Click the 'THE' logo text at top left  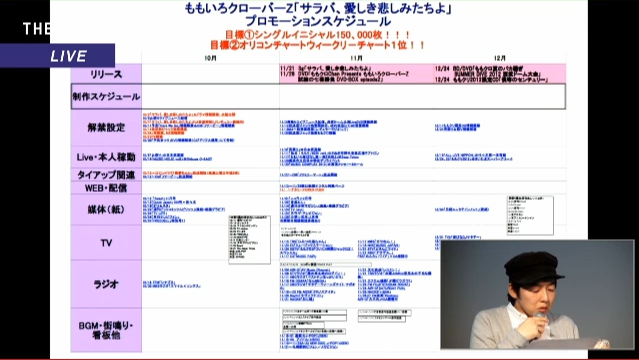(x=37, y=29)
